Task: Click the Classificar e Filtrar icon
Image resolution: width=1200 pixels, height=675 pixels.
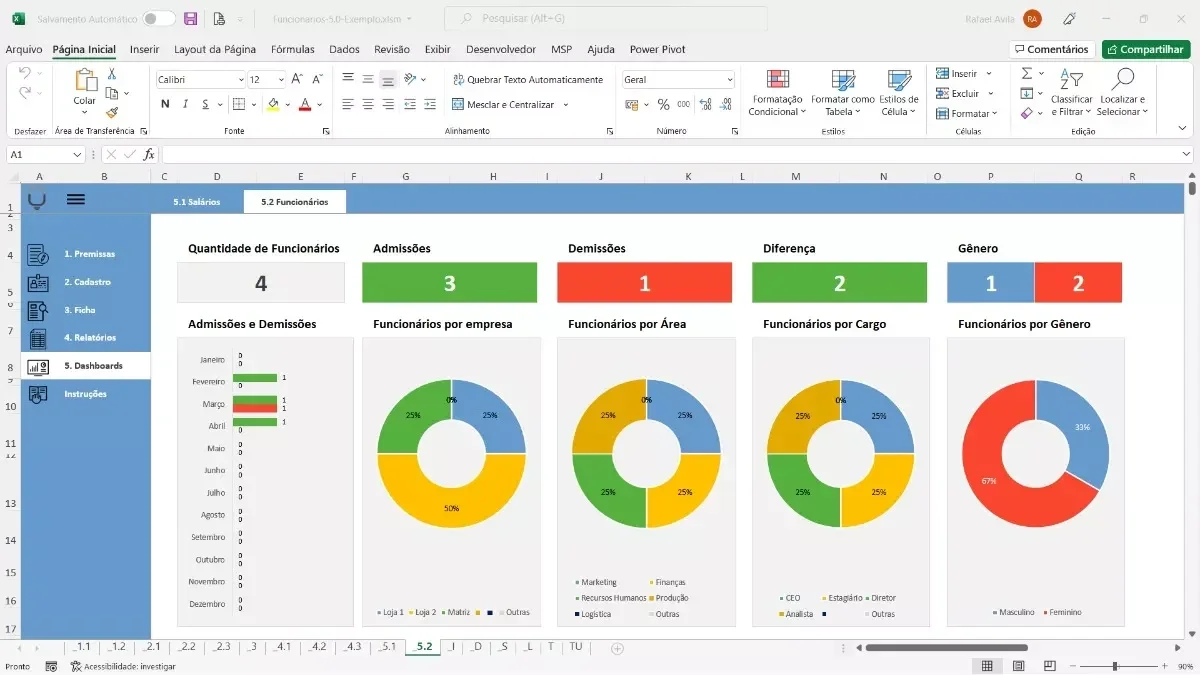Action: (1071, 80)
